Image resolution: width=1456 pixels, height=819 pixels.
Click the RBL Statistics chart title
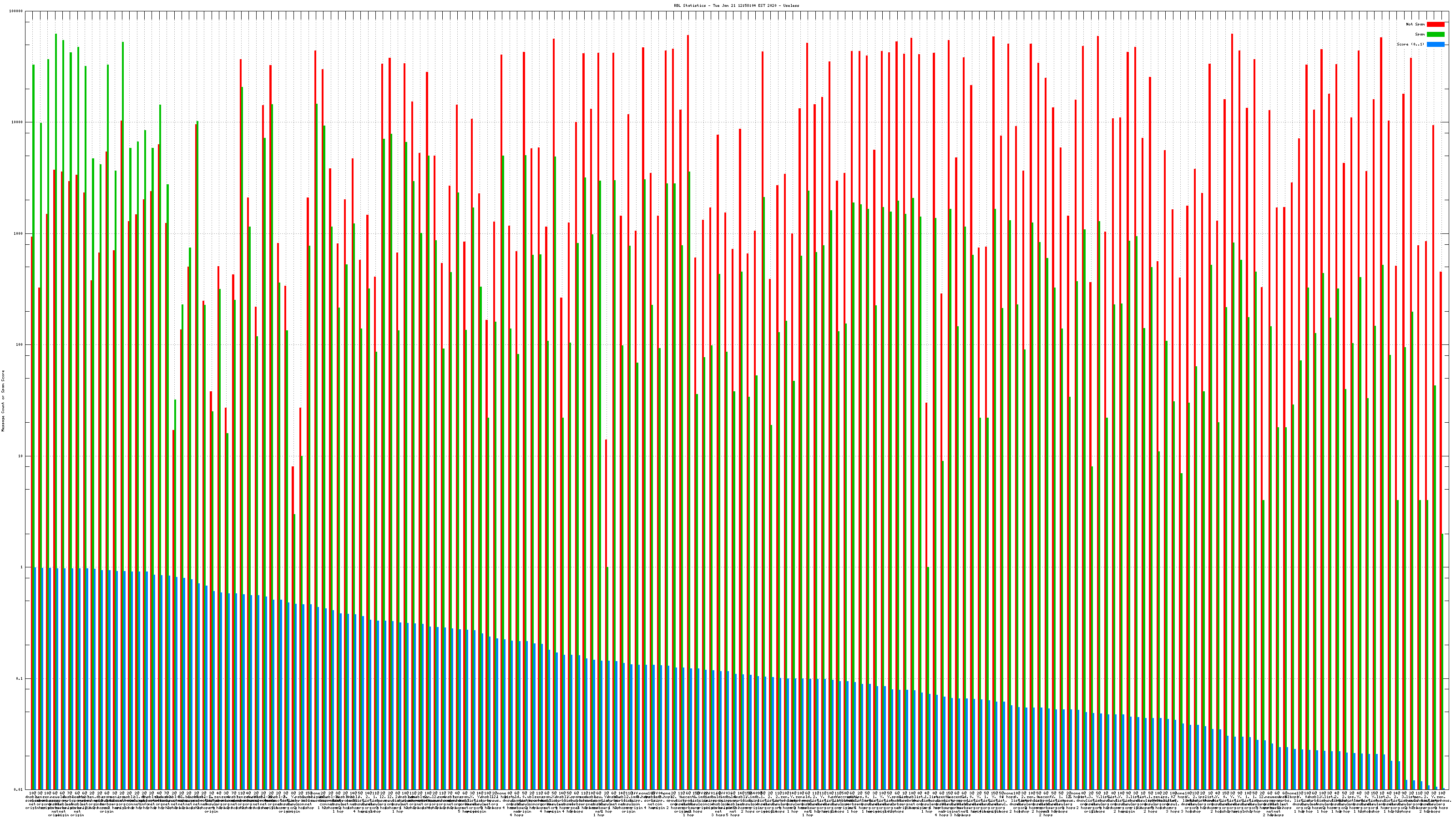coord(736,5)
